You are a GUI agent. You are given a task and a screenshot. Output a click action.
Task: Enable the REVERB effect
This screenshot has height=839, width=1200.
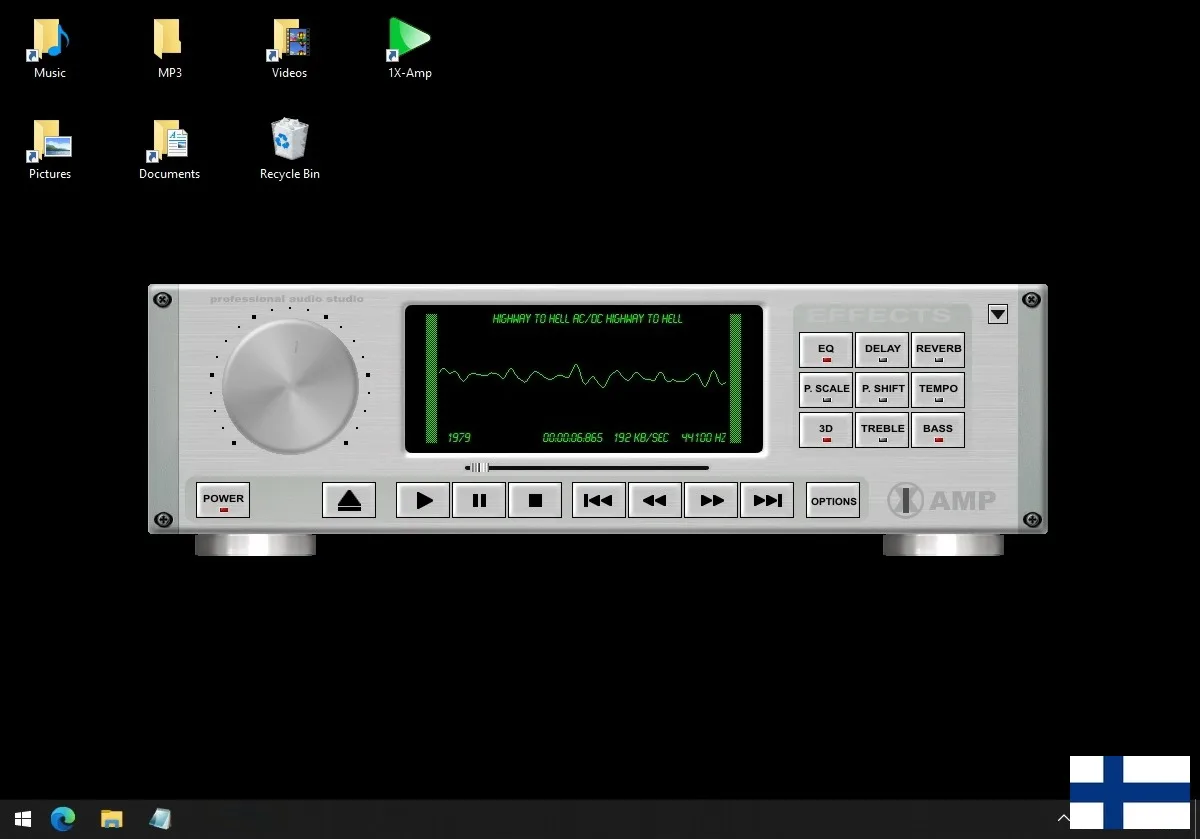pyautogui.click(x=938, y=351)
